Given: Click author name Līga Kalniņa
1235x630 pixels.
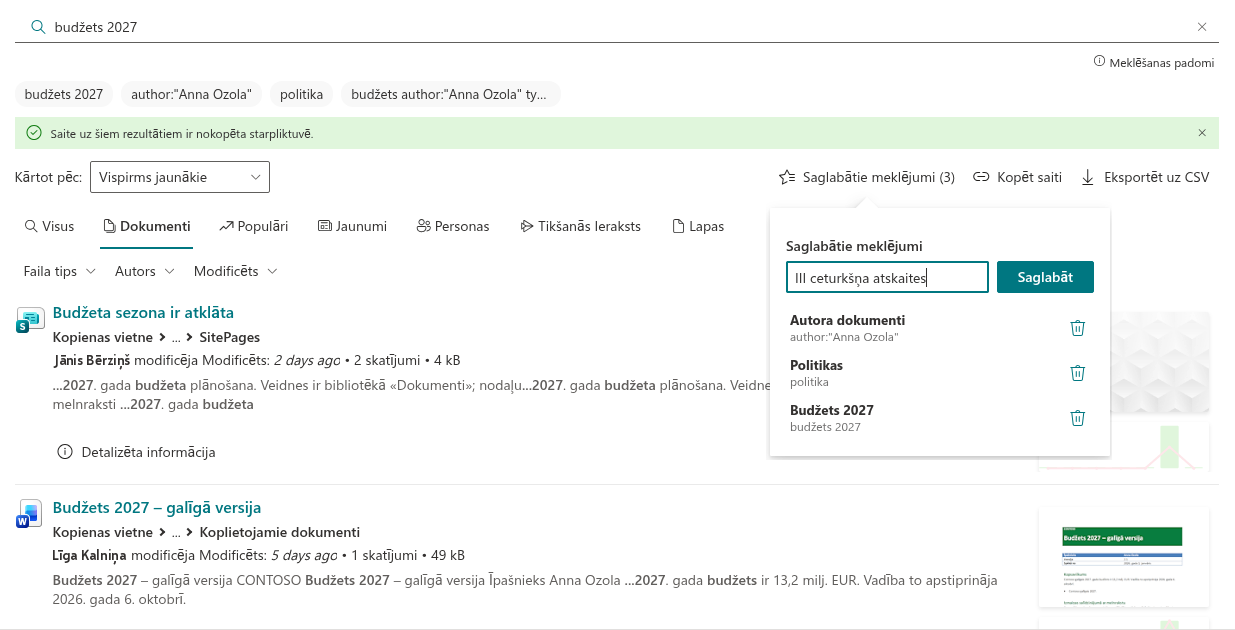Looking at the screenshot, I should pos(90,555).
